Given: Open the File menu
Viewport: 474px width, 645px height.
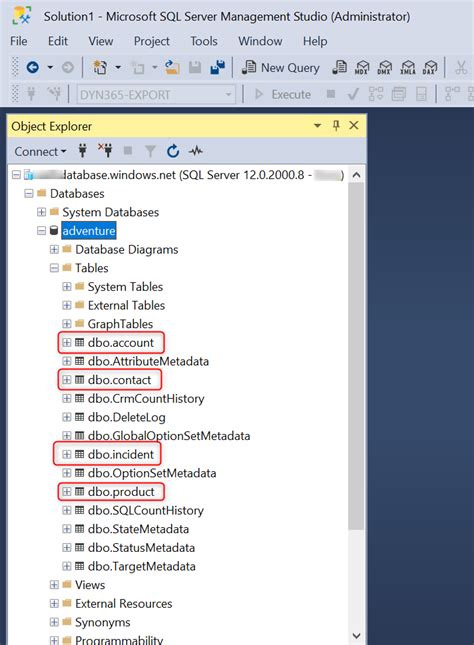Looking at the screenshot, I should (x=19, y=41).
